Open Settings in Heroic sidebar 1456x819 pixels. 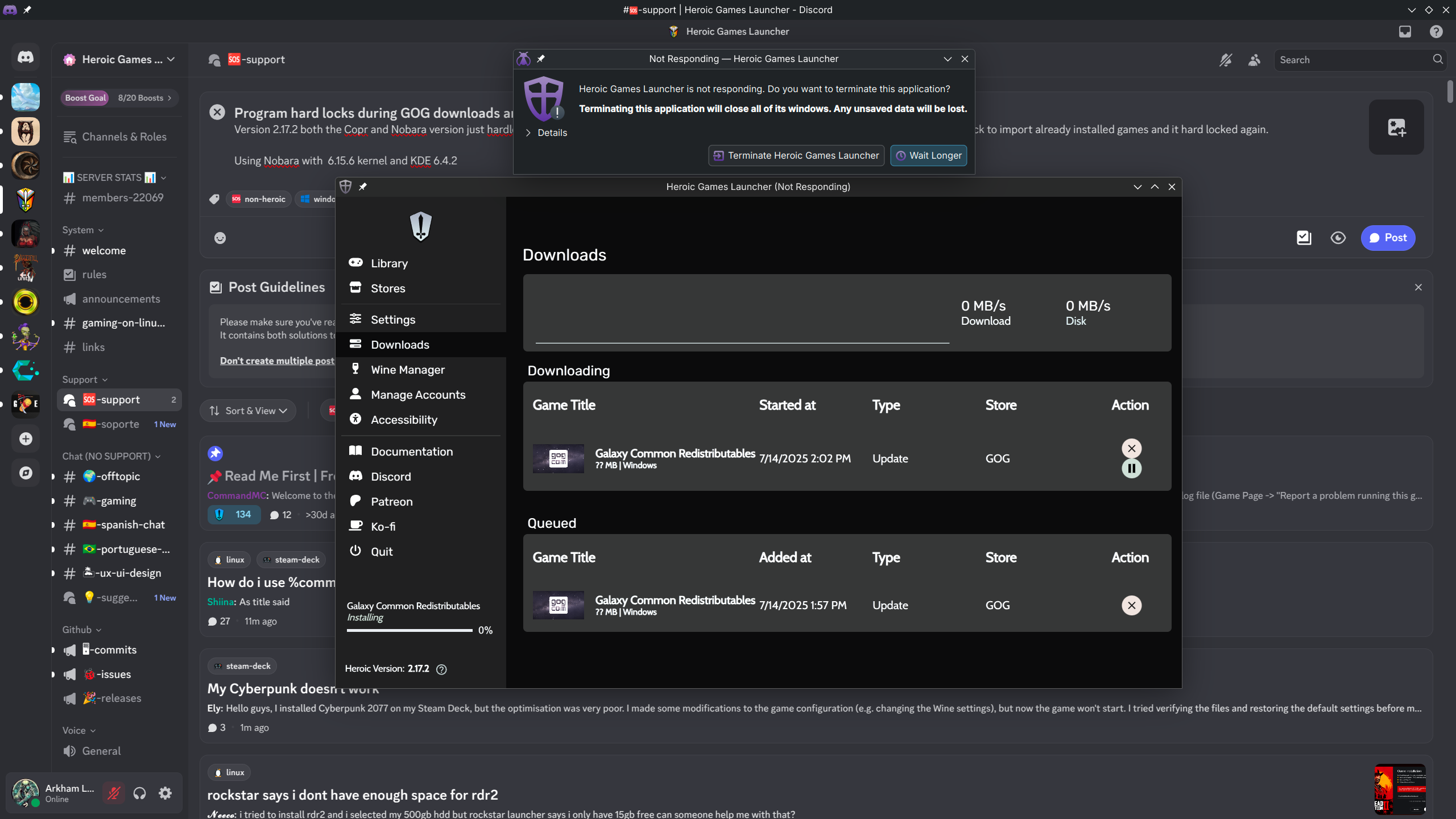point(421,320)
